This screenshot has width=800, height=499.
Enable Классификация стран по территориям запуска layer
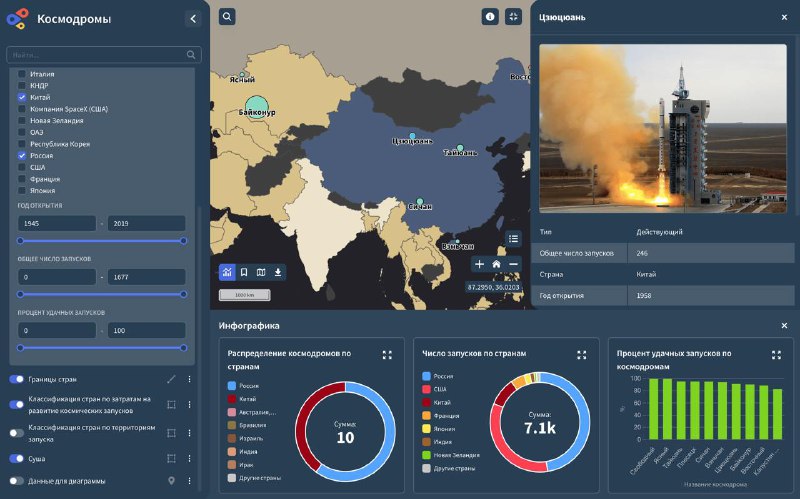16,433
